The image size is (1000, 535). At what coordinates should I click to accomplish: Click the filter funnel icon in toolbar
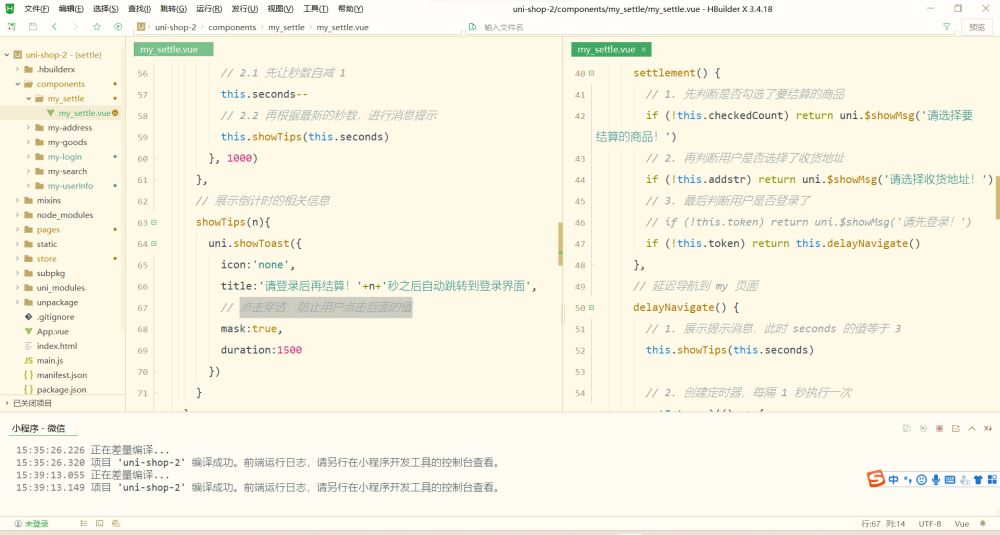coord(946,27)
